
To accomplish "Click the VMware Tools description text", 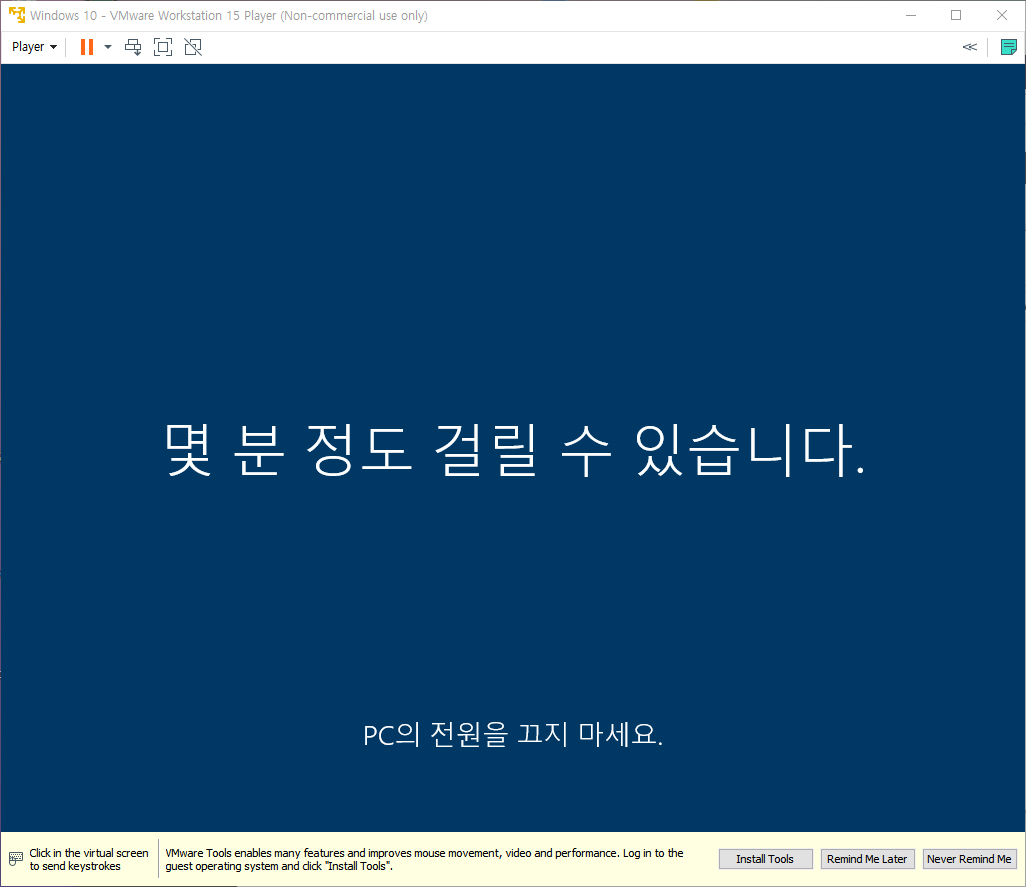I will tap(424, 859).
